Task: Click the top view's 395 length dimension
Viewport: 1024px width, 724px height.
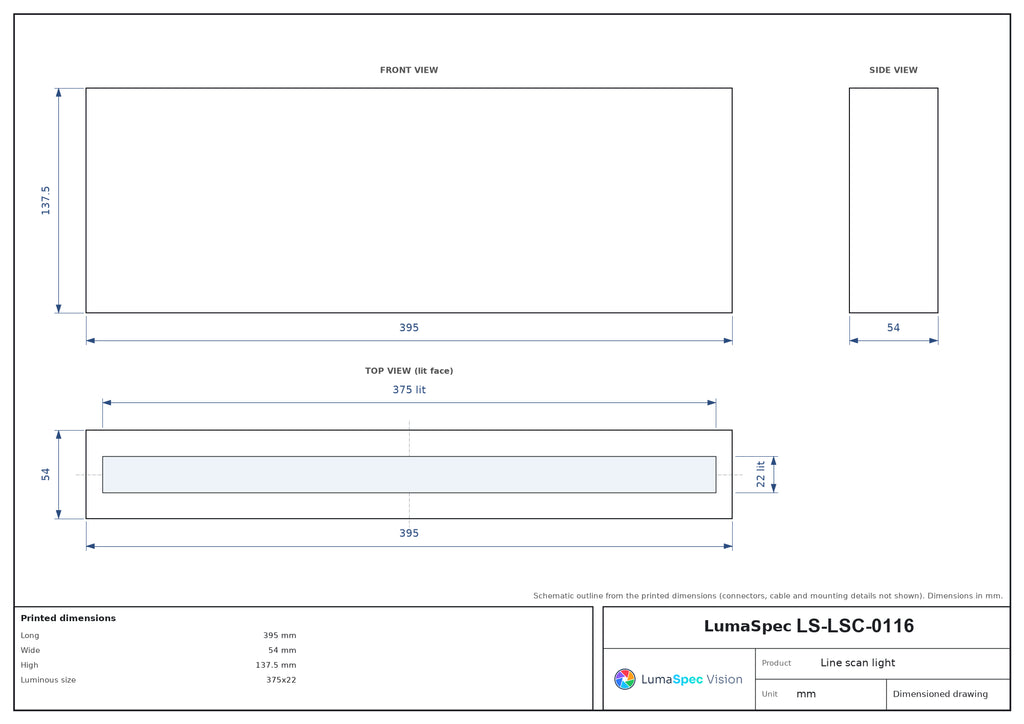Action: tap(409, 533)
